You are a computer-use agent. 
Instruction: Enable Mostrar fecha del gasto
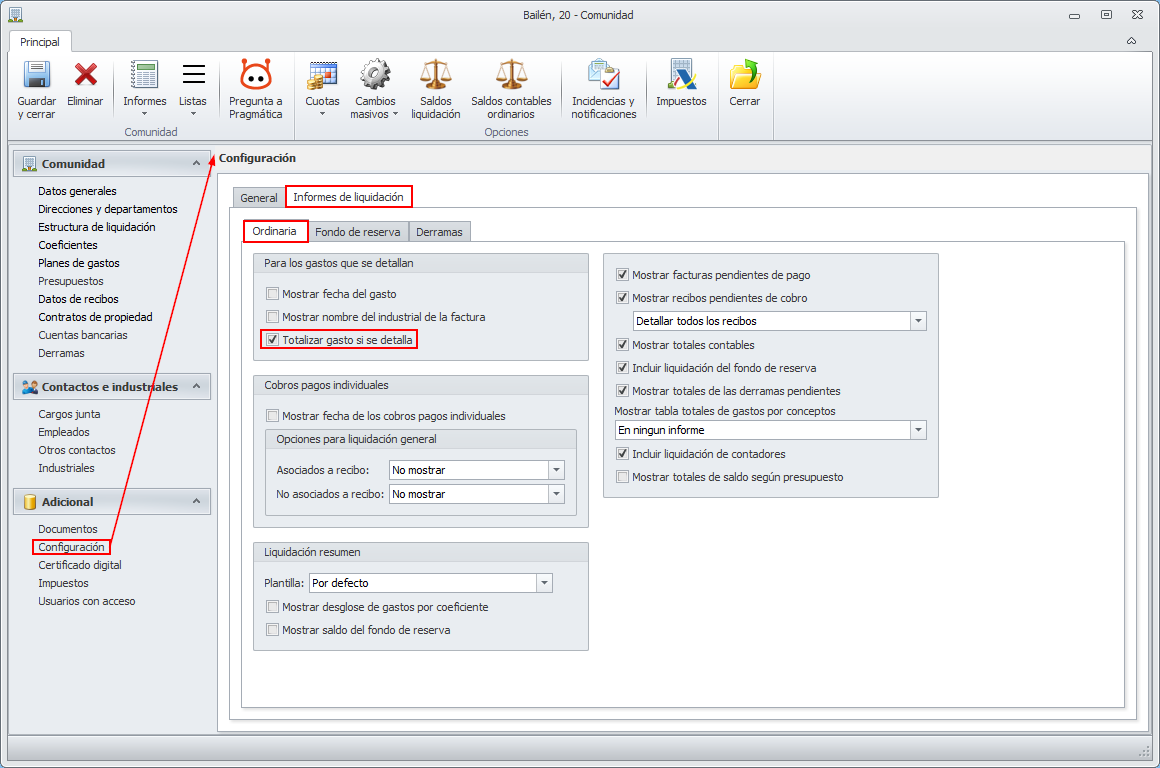272,294
